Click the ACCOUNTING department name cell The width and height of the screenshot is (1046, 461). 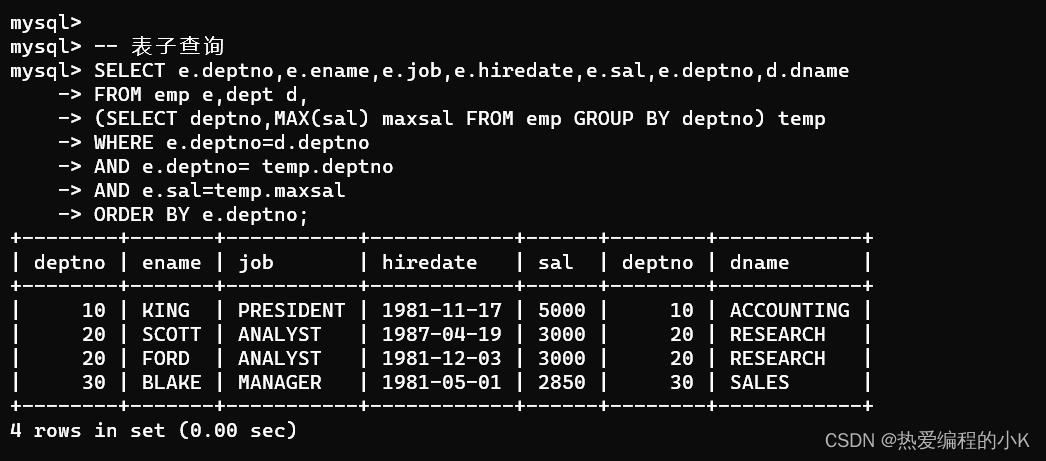tap(789, 310)
